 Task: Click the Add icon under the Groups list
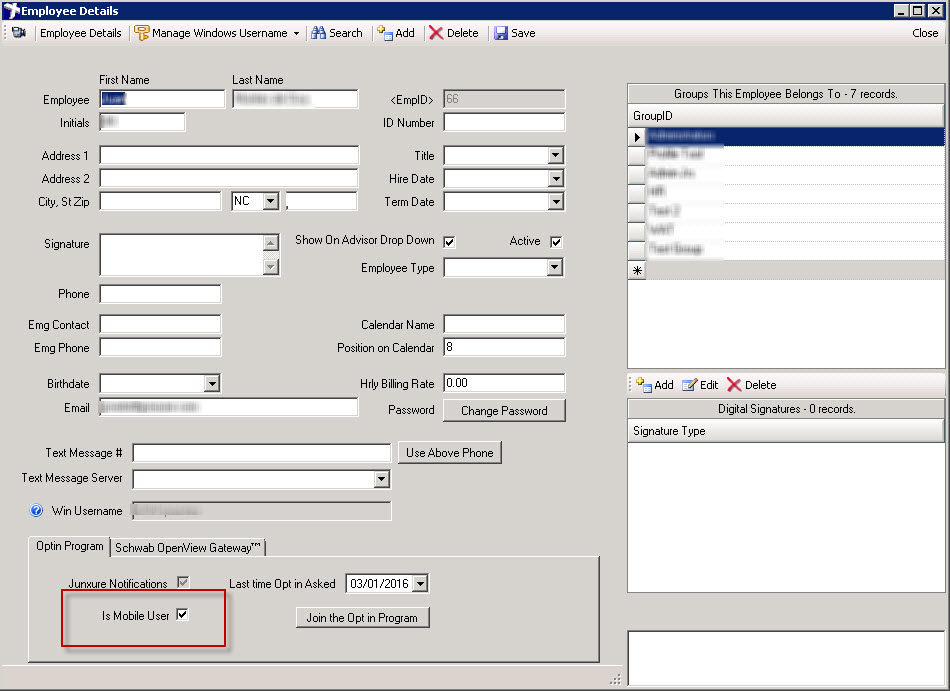pyautogui.click(x=643, y=385)
